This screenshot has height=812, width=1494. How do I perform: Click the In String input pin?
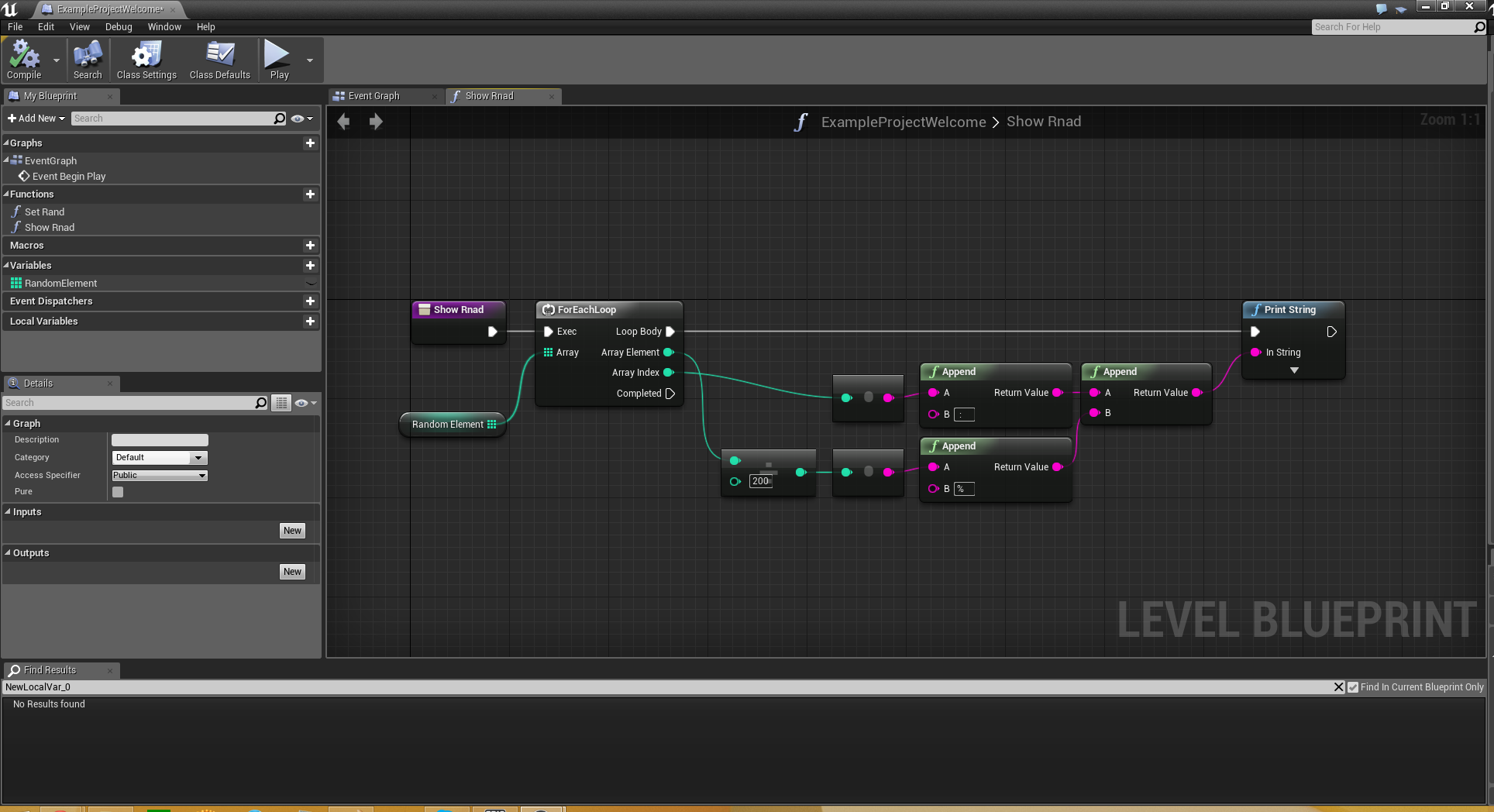click(x=1255, y=353)
